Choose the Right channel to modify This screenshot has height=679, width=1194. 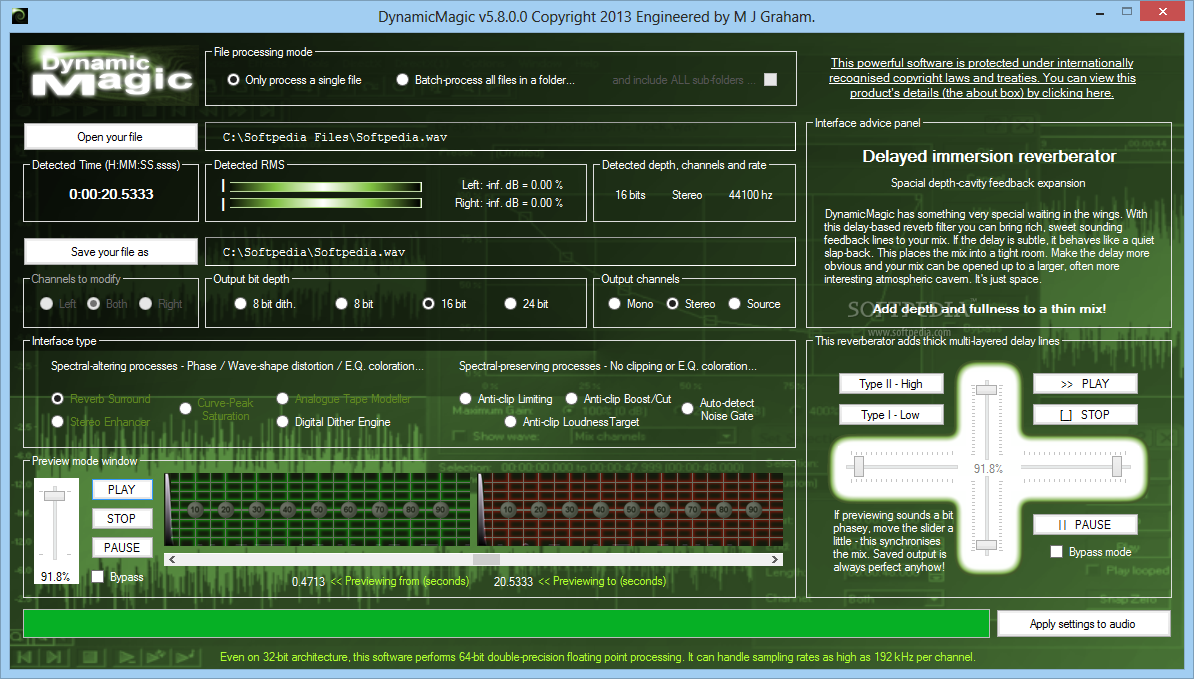coord(161,304)
